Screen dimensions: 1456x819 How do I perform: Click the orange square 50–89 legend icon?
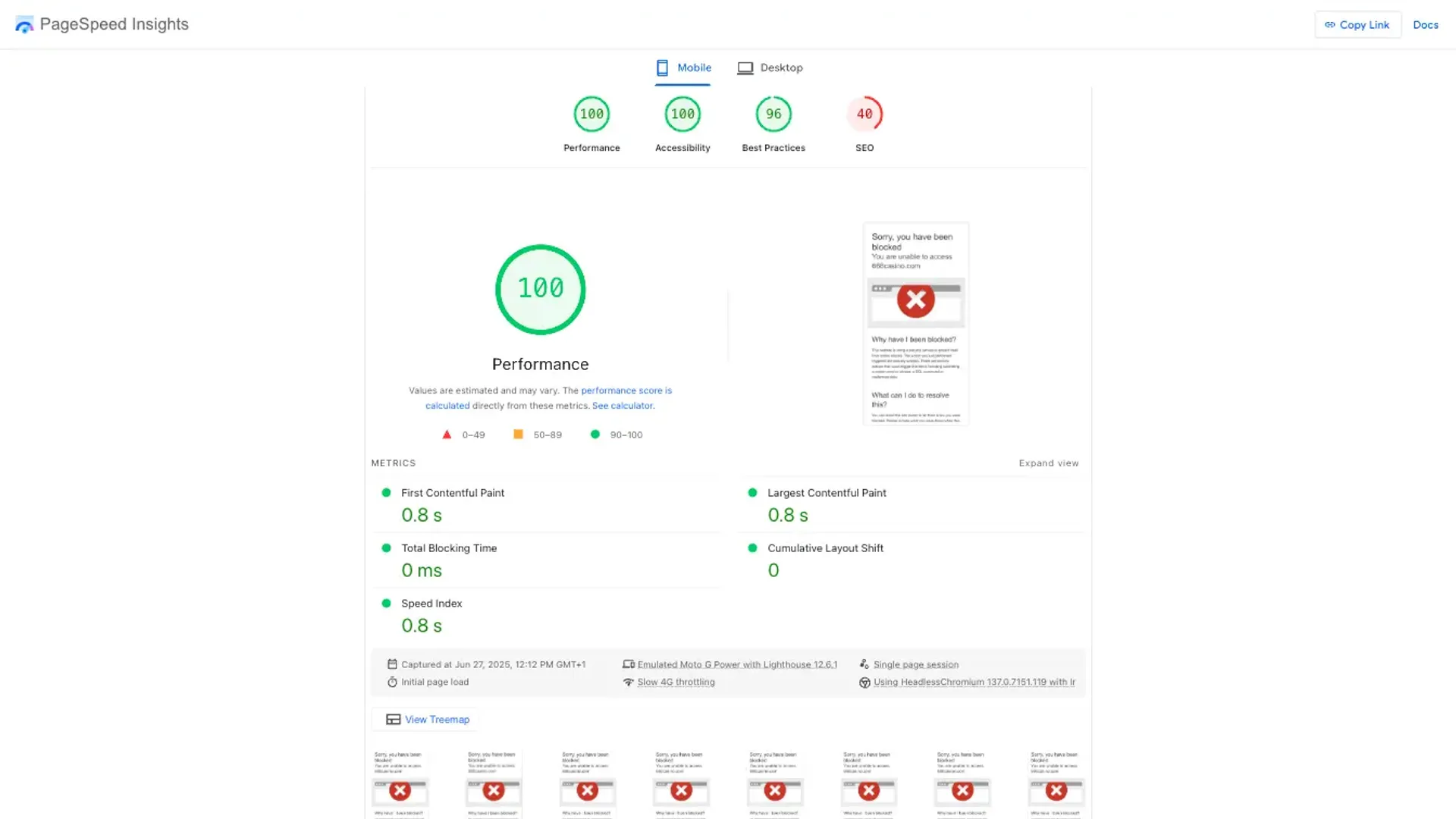point(518,435)
